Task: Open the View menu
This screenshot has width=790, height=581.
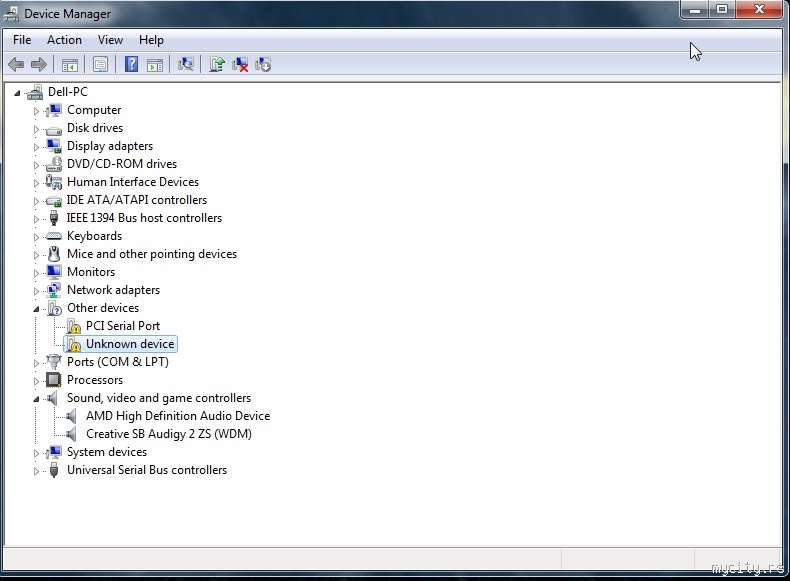Action: (x=110, y=40)
